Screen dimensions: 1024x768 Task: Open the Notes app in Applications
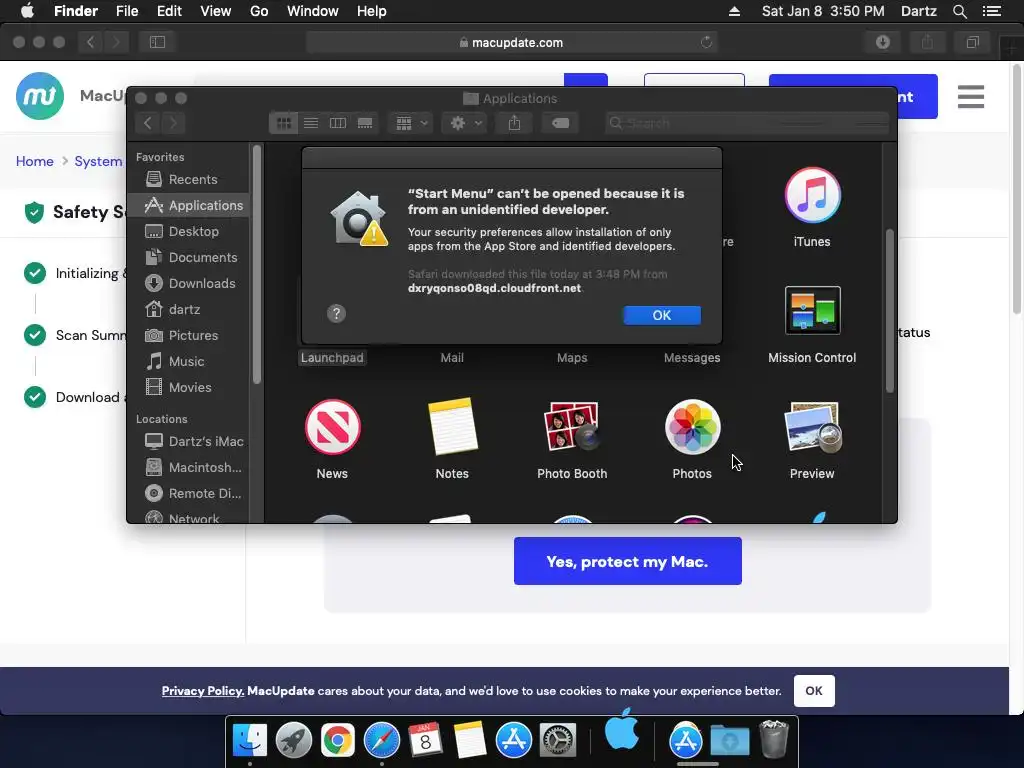pyautogui.click(x=452, y=427)
